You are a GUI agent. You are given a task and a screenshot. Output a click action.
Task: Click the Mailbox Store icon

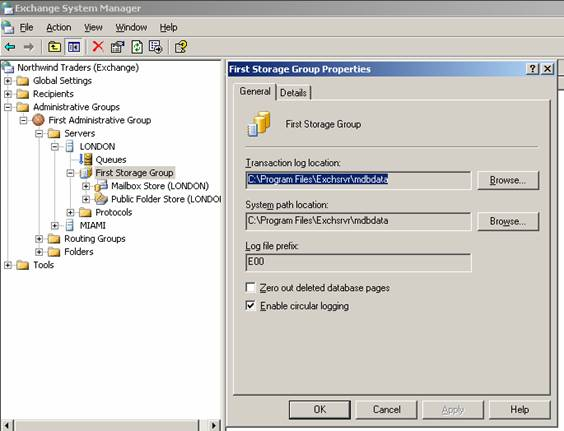(x=101, y=186)
